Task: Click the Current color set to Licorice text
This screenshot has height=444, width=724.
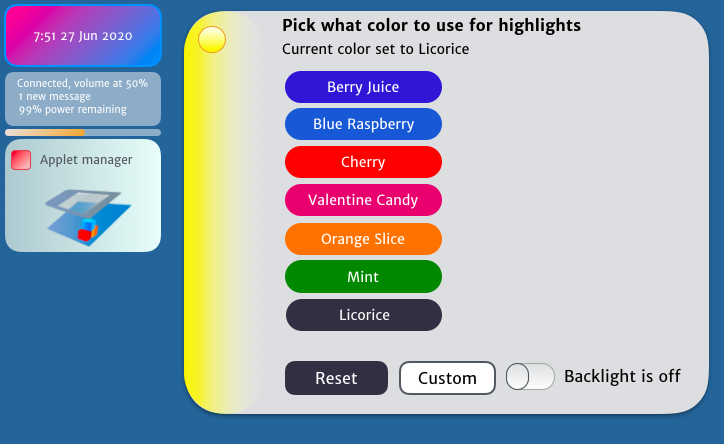Action: [x=375, y=49]
